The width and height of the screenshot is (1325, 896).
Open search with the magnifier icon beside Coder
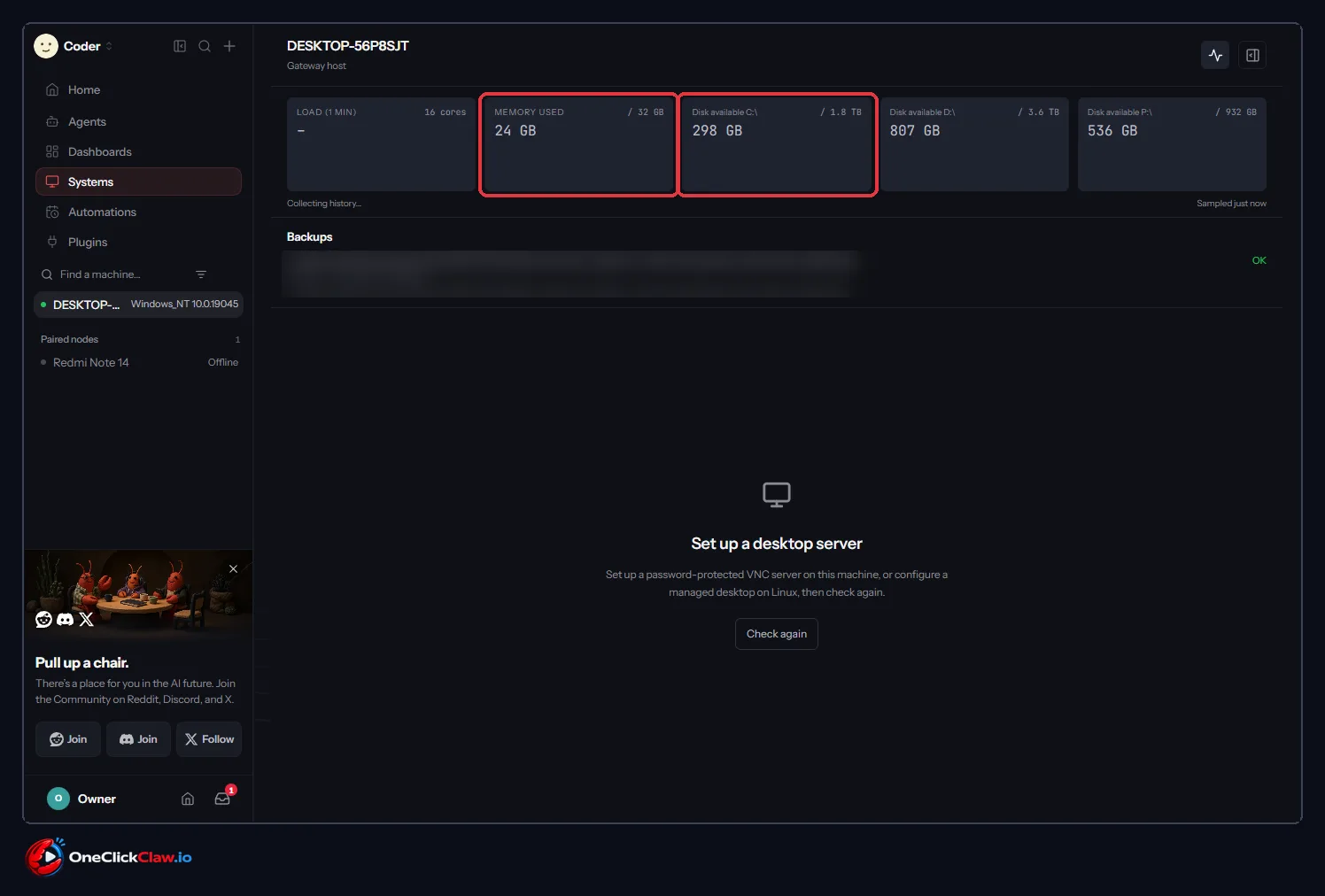[x=205, y=46]
